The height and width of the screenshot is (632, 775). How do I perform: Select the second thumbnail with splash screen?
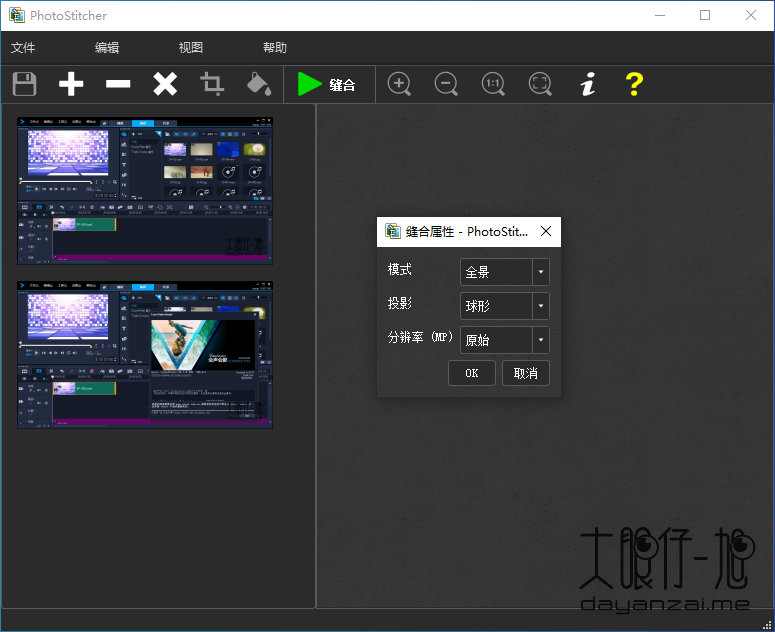(x=145, y=355)
